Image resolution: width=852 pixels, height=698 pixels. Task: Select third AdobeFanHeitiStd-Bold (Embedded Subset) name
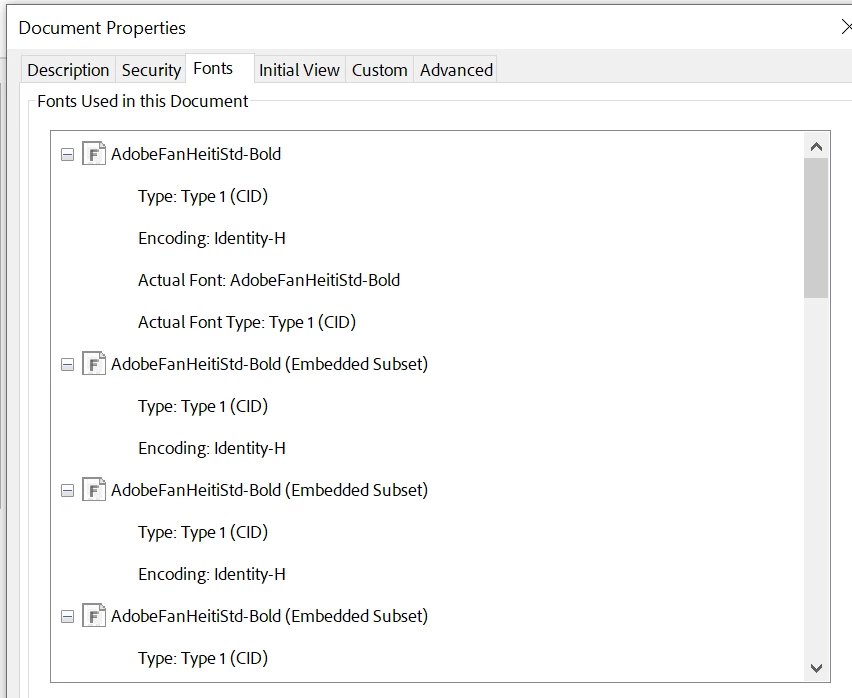pos(270,616)
